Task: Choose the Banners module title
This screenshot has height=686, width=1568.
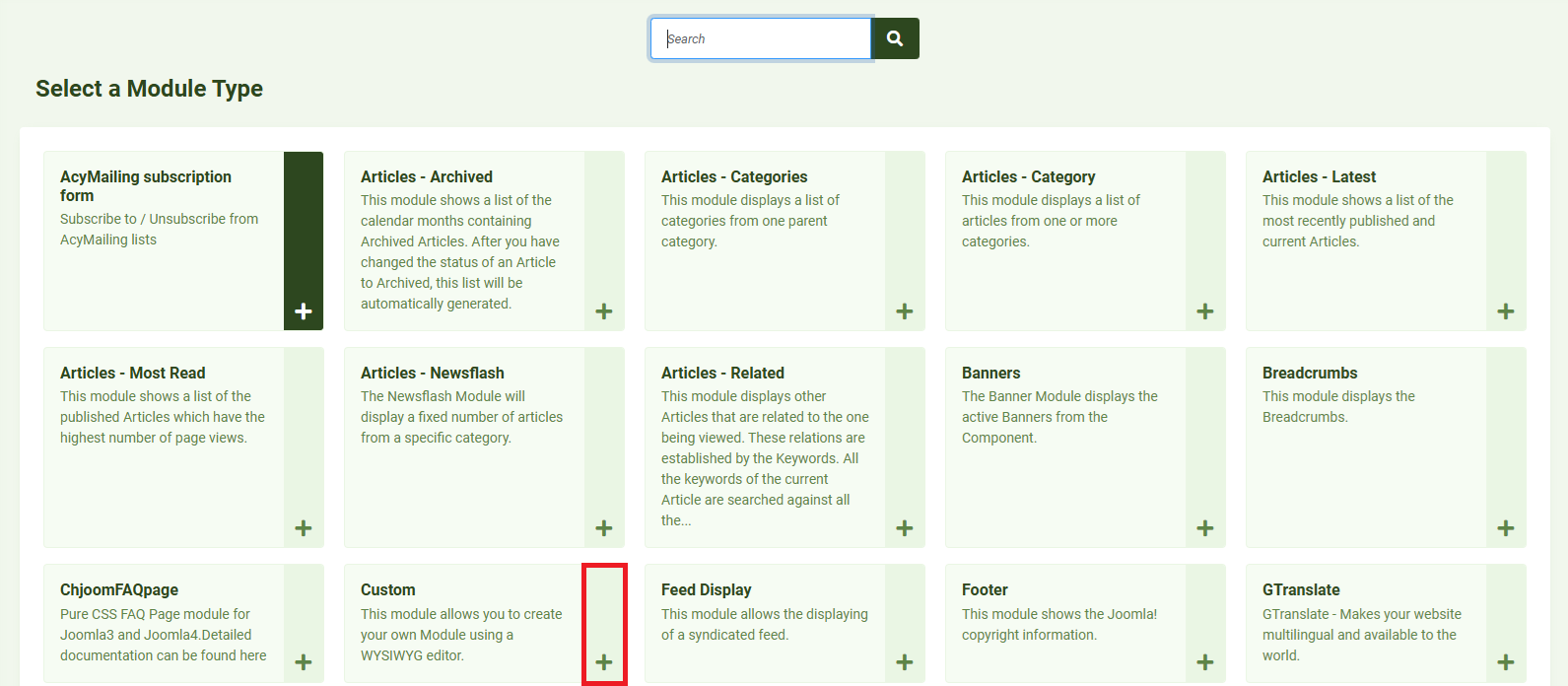Action: click(990, 373)
